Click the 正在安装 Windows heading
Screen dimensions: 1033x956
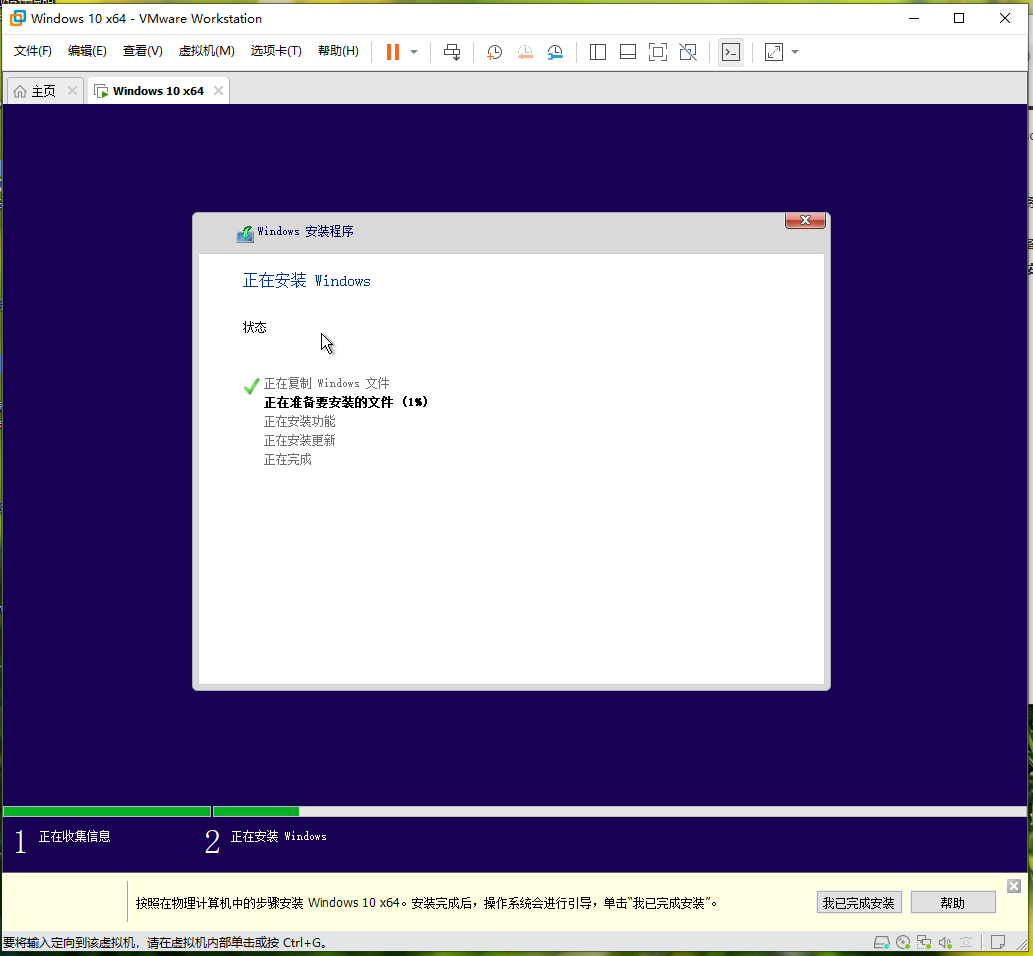click(306, 281)
